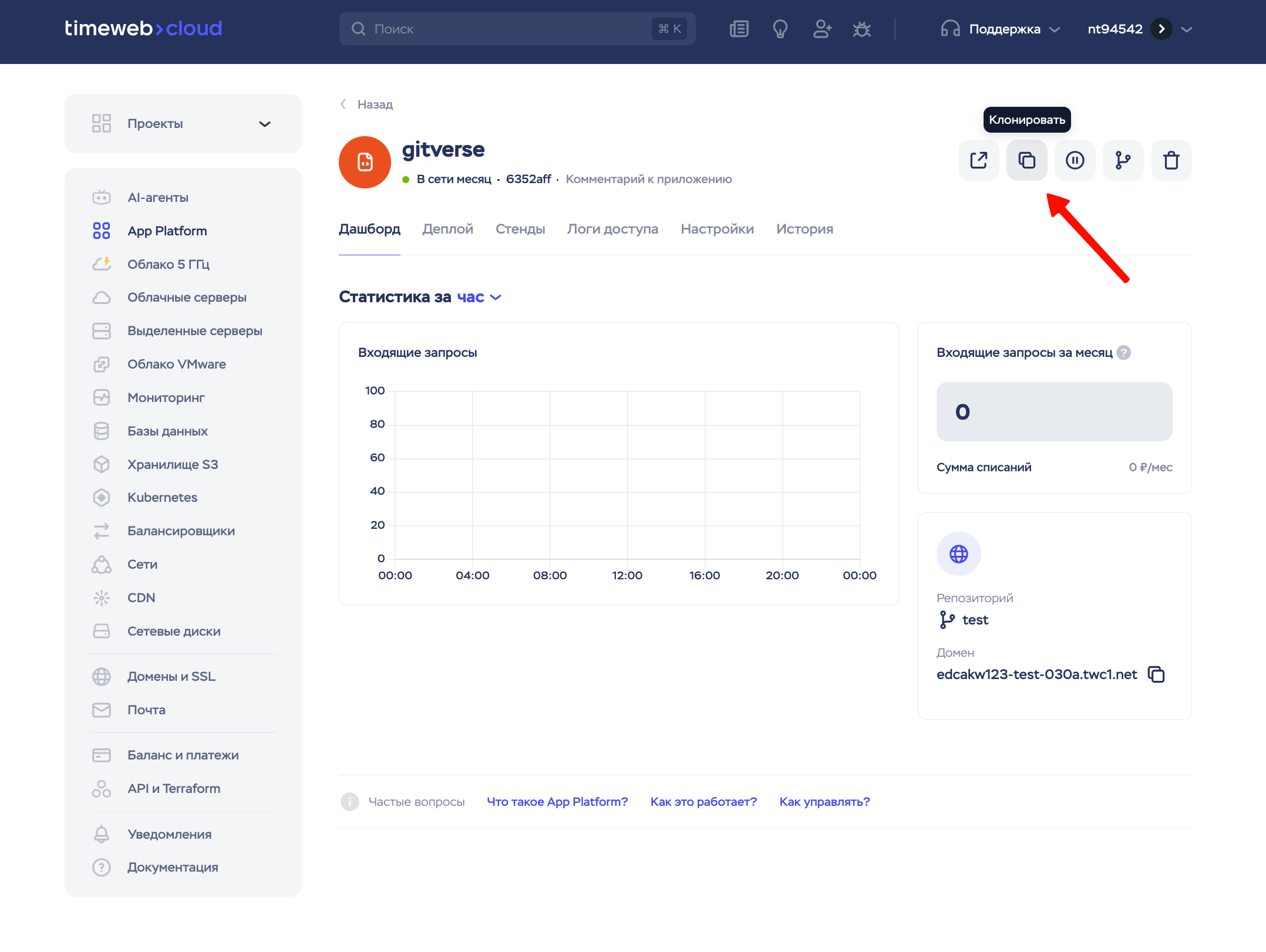This screenshot has height=952, width=1266.
Task: Click the lightbulb ideas icon
Action: tap(780, 29)
